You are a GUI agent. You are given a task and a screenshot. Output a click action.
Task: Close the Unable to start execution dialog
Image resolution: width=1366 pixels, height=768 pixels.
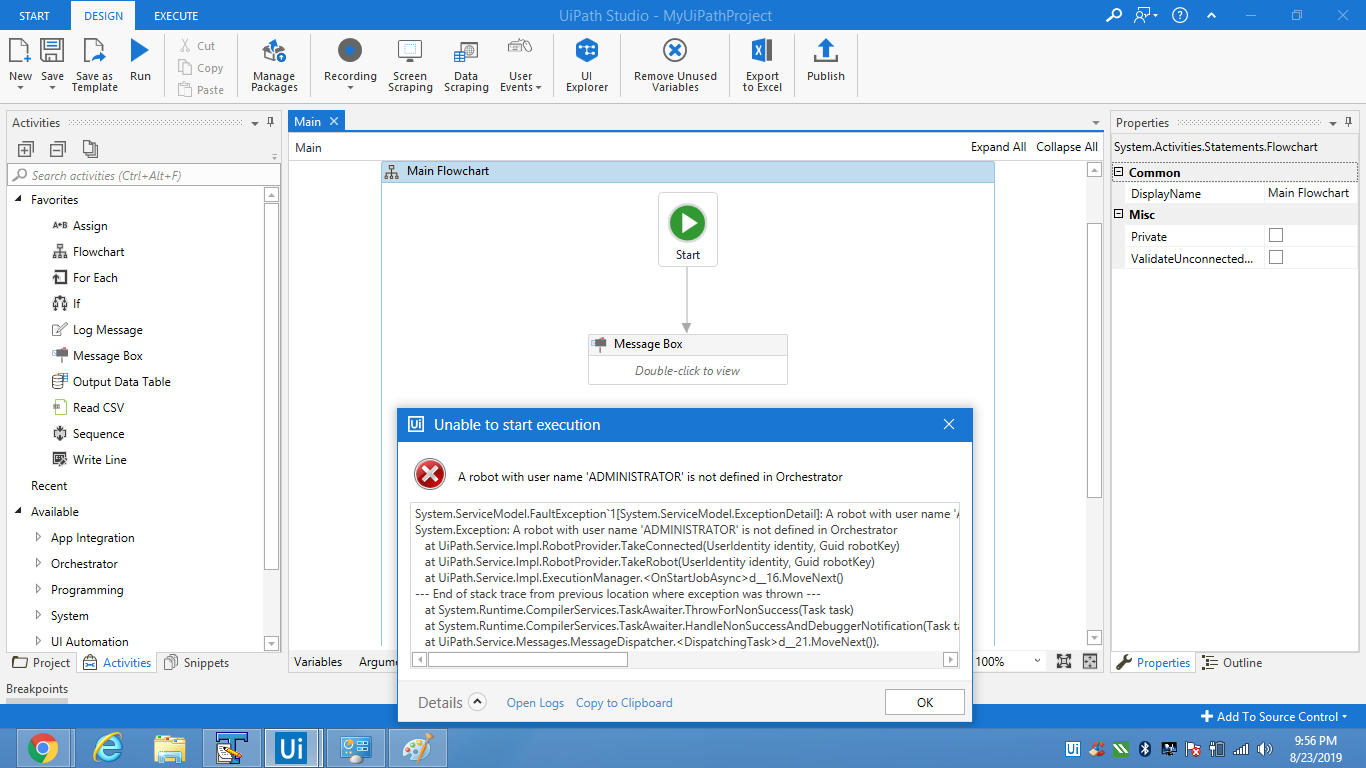[949, 425]
